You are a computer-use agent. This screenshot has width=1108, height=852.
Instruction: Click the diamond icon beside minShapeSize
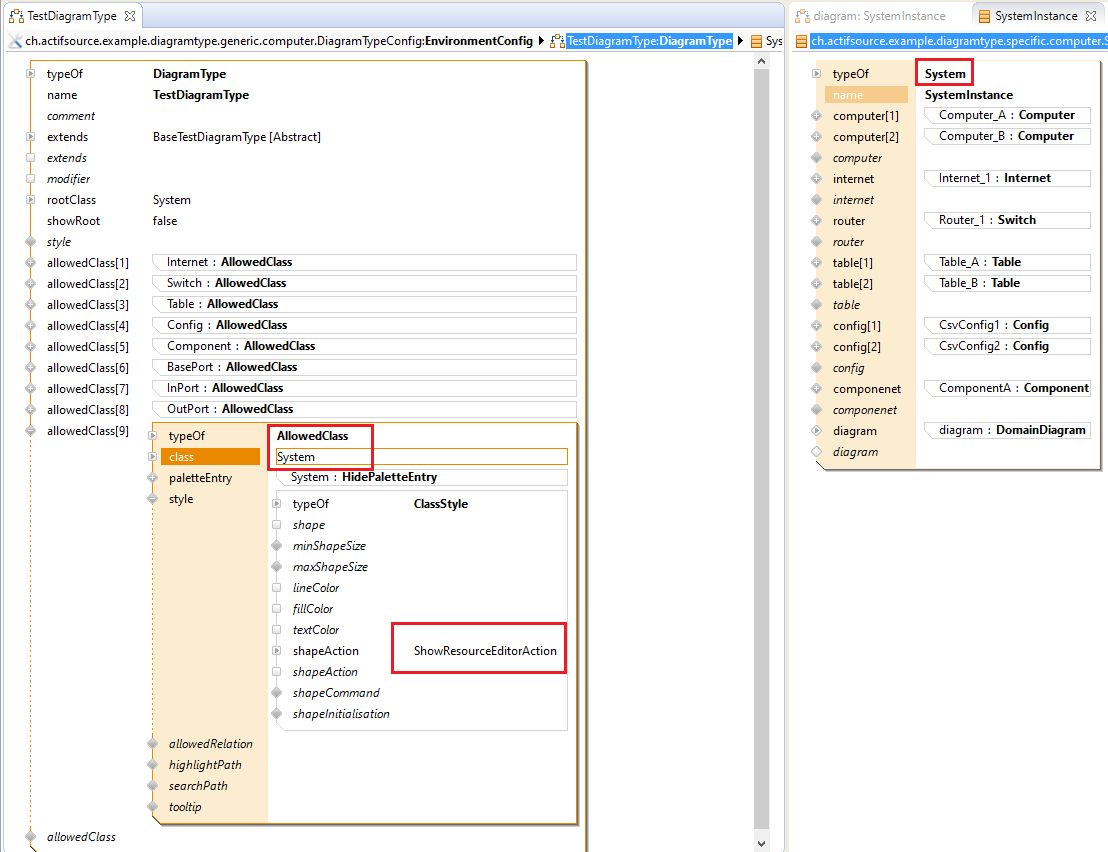(x=277, y=546)
